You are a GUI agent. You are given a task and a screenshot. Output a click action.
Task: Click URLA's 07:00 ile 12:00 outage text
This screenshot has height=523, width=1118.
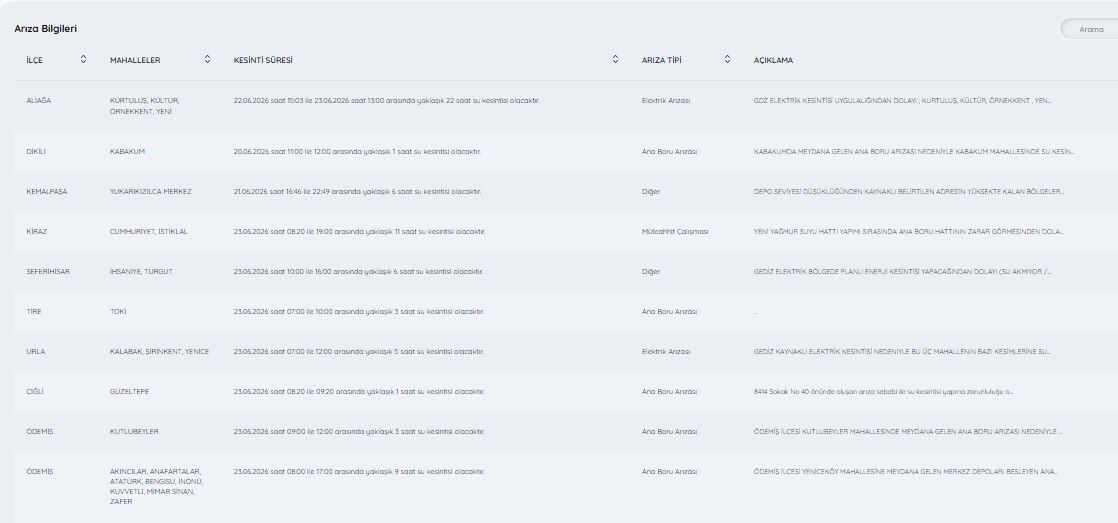359,351
